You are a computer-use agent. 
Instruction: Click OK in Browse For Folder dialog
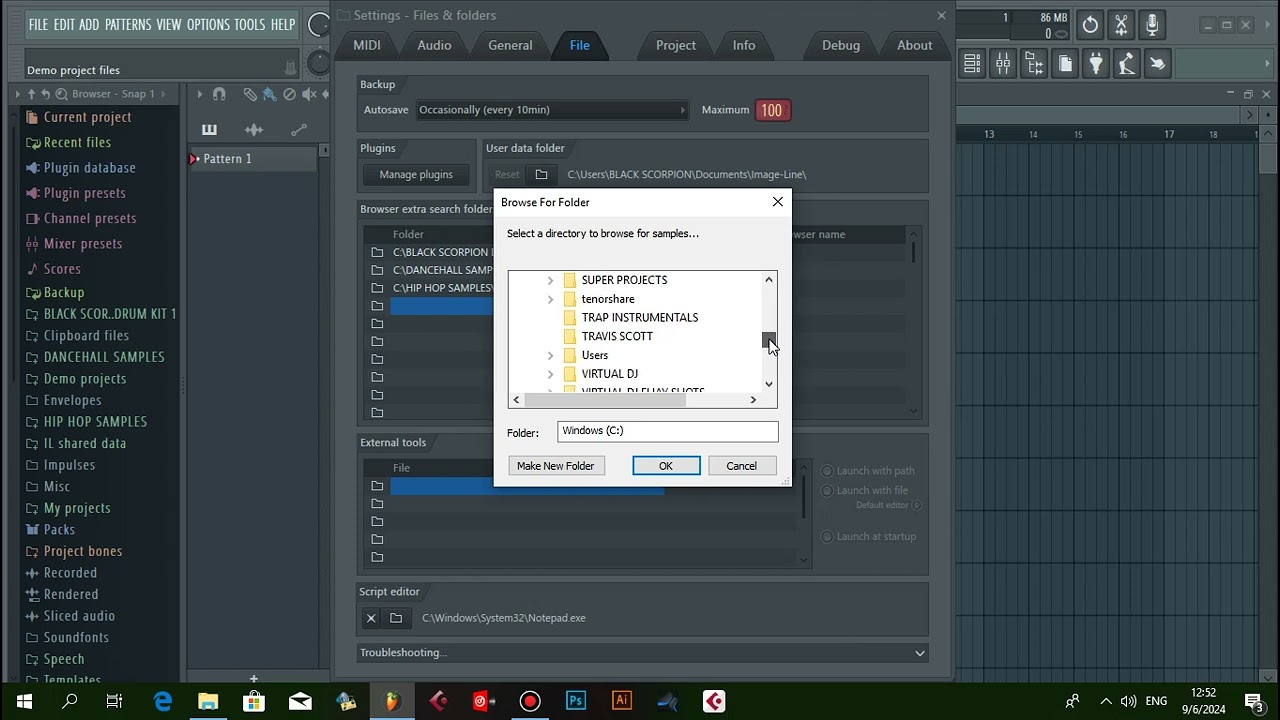(x=666, y=466)
